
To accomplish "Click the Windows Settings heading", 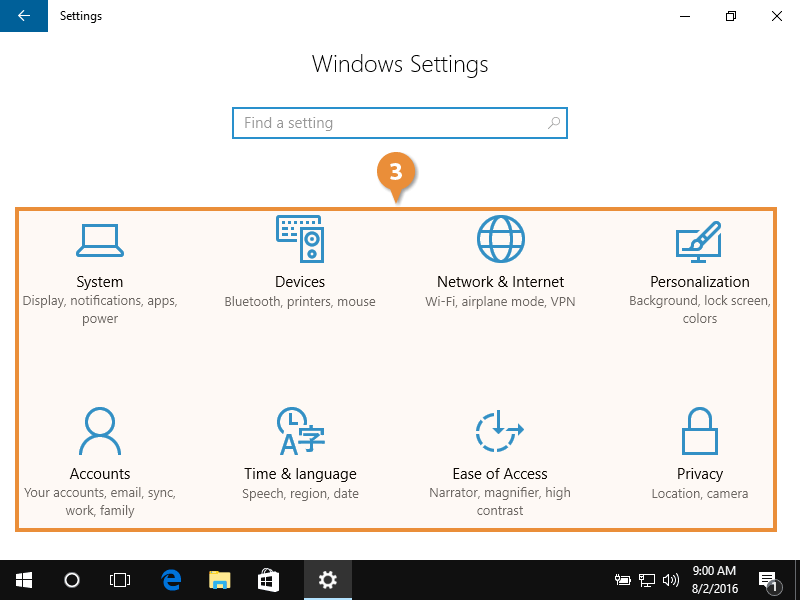I will 400,64.
